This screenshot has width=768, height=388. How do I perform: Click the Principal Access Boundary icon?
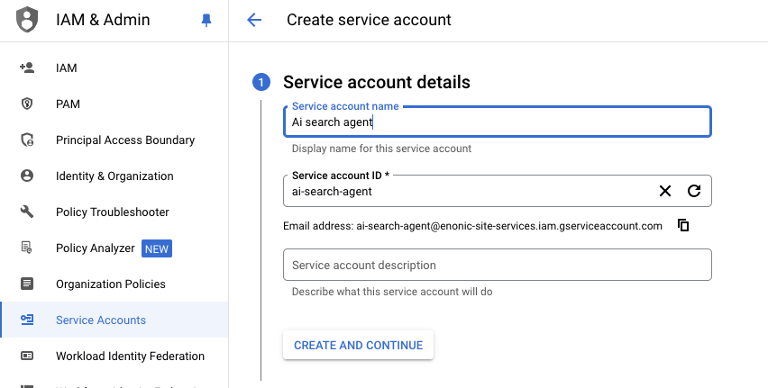point(27,140)
